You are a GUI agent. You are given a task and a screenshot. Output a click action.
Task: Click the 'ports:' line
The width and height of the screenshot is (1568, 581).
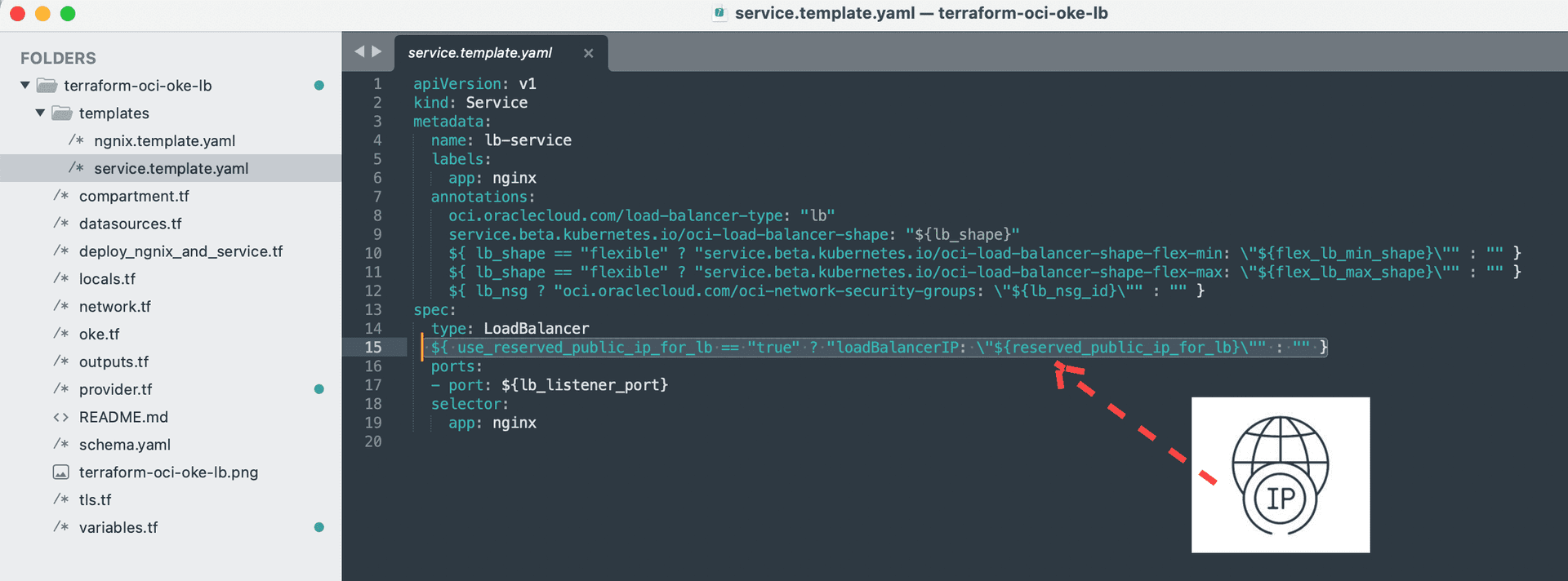click(457, 366)
